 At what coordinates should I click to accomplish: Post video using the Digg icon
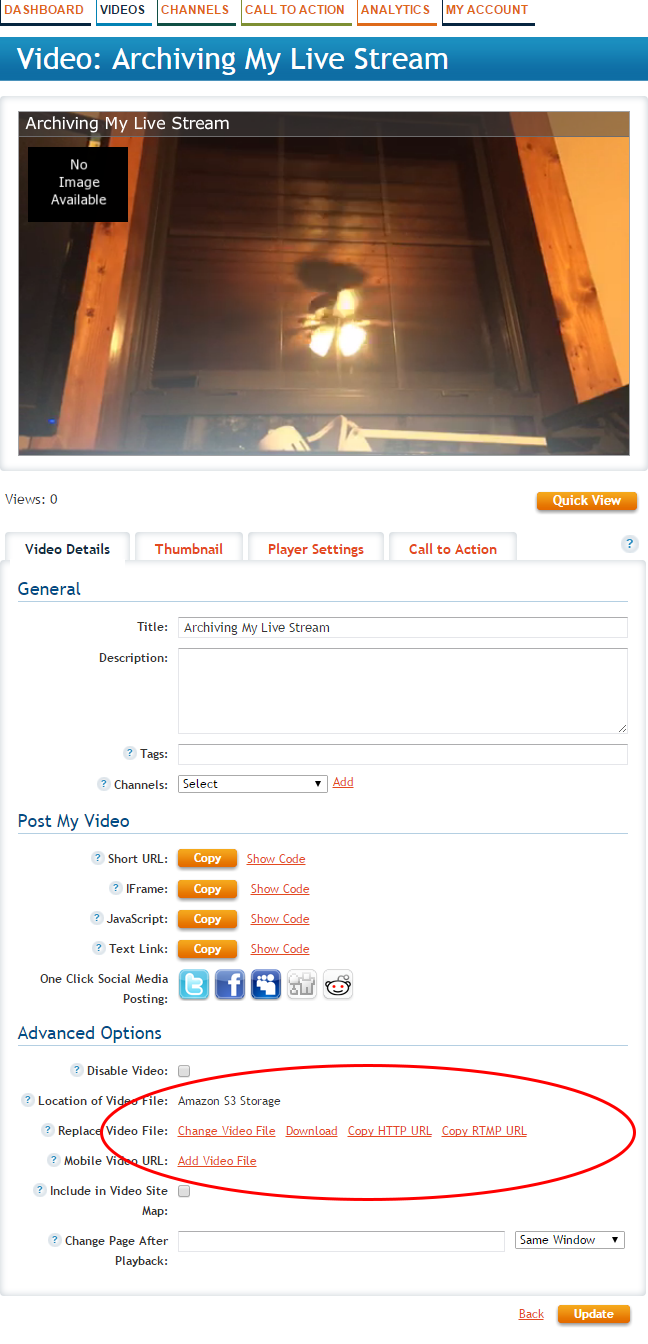(x=302, y=985)
